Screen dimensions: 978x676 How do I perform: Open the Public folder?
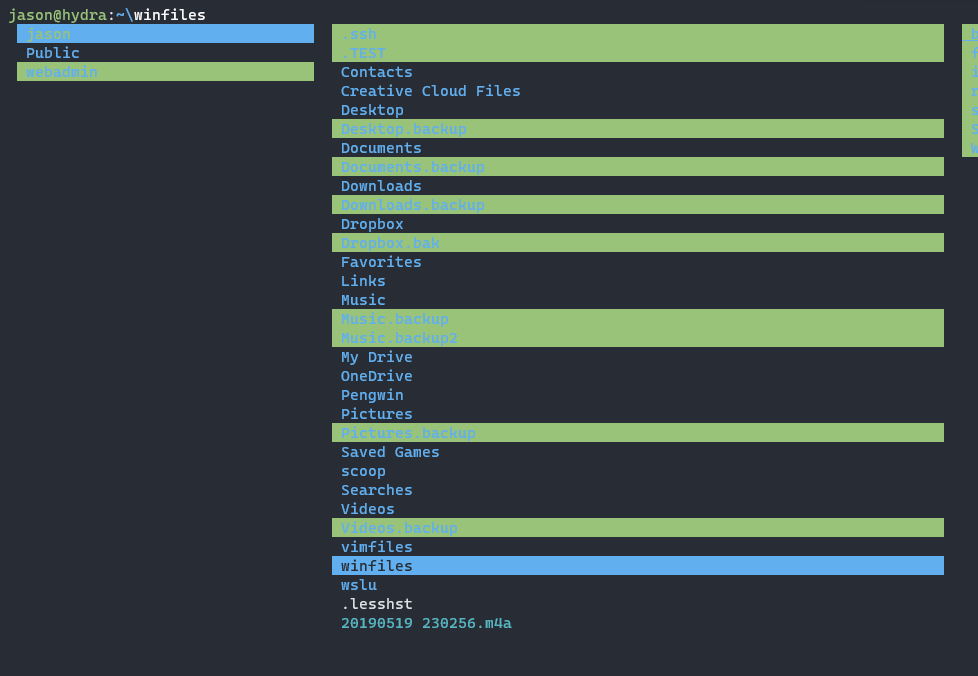(x=53, y=53)
